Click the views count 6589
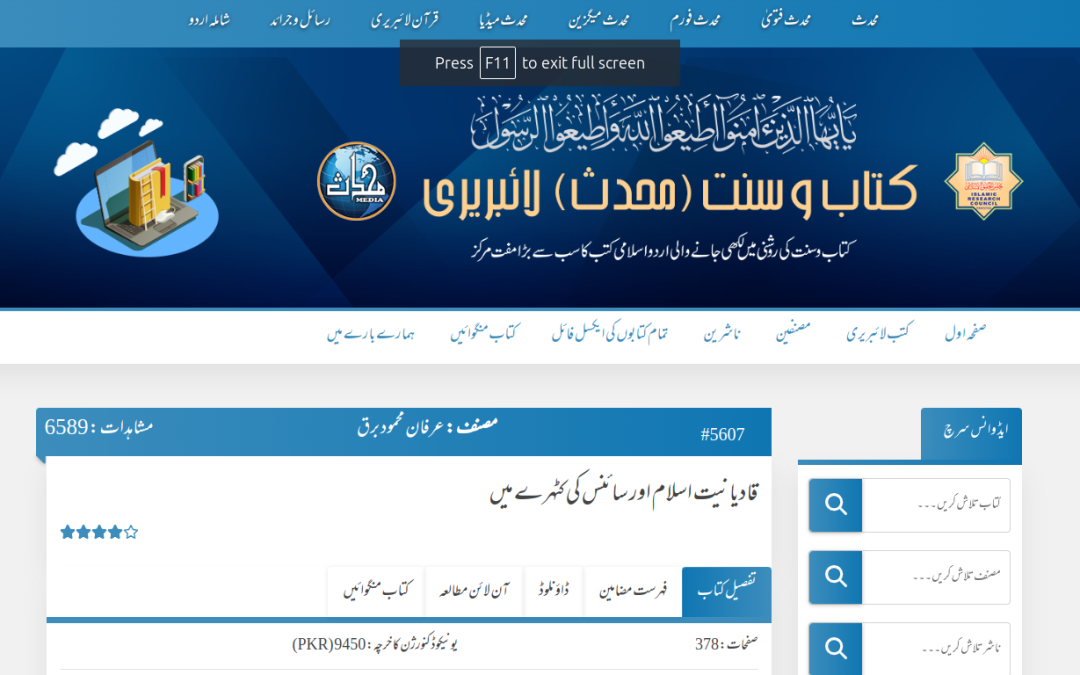 66,427
